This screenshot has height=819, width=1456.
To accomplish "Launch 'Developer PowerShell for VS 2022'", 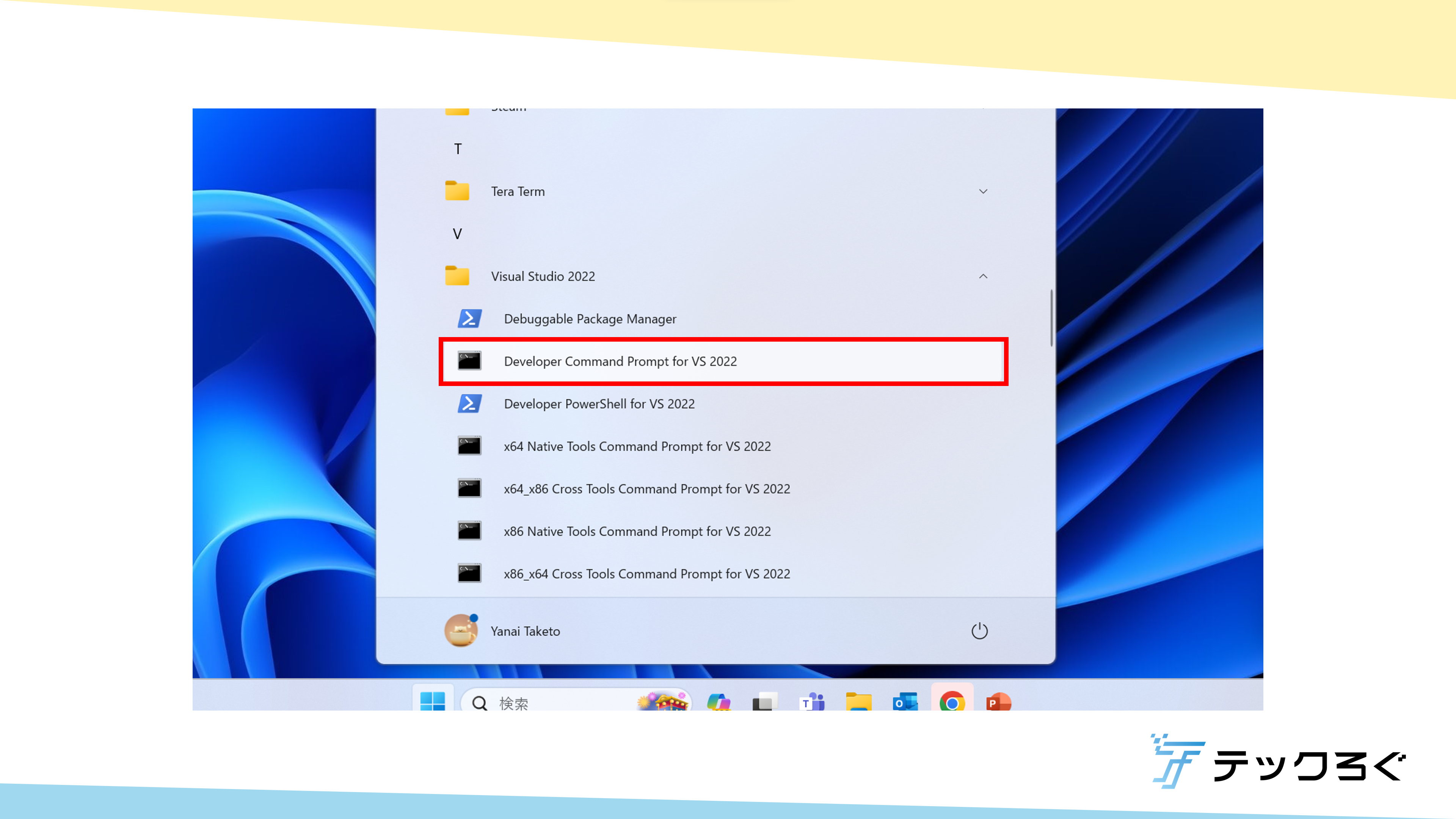I will [599, 403].
